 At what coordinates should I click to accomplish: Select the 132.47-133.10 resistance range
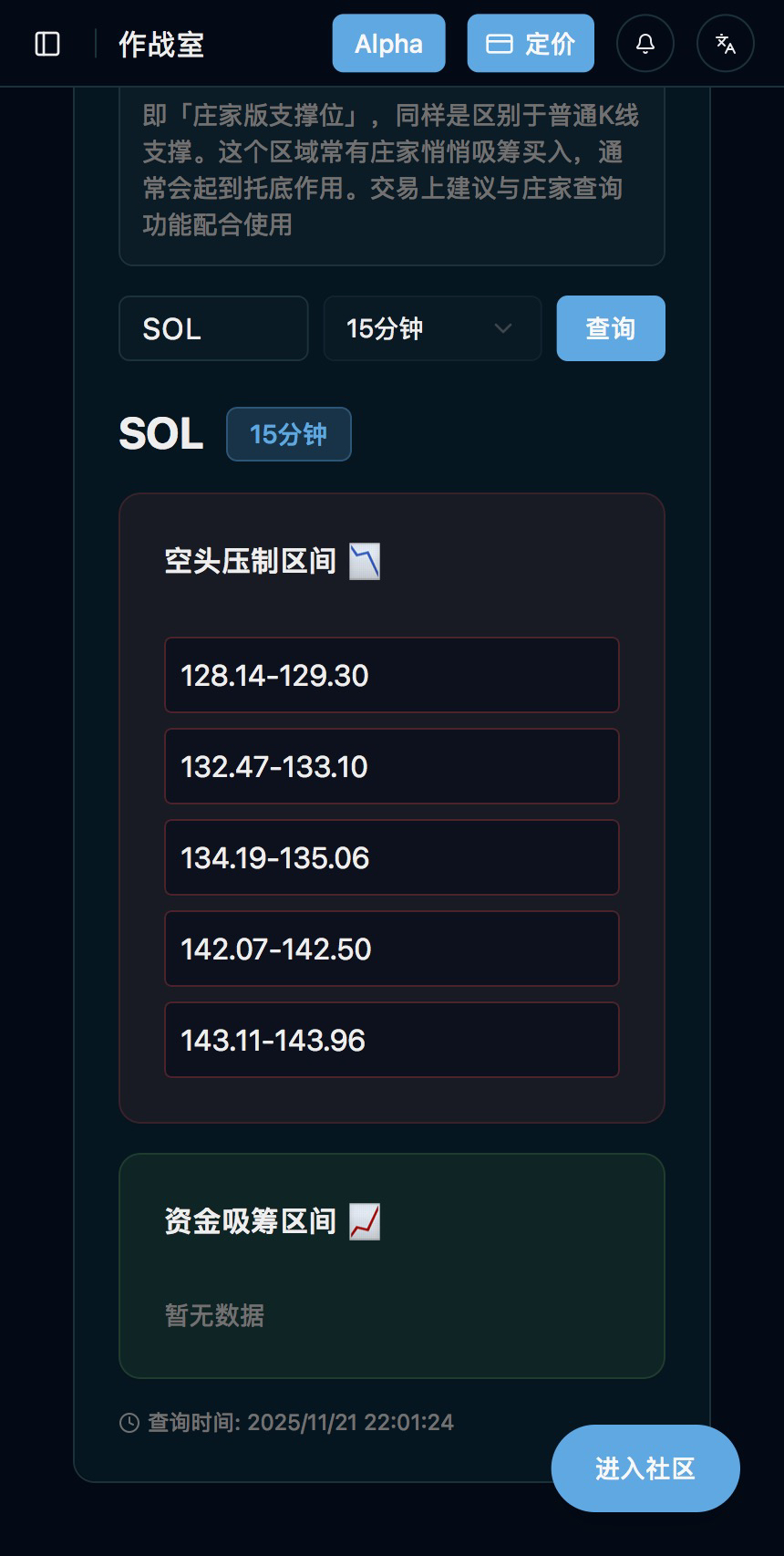pyautogui.click(x=392, y=766)
